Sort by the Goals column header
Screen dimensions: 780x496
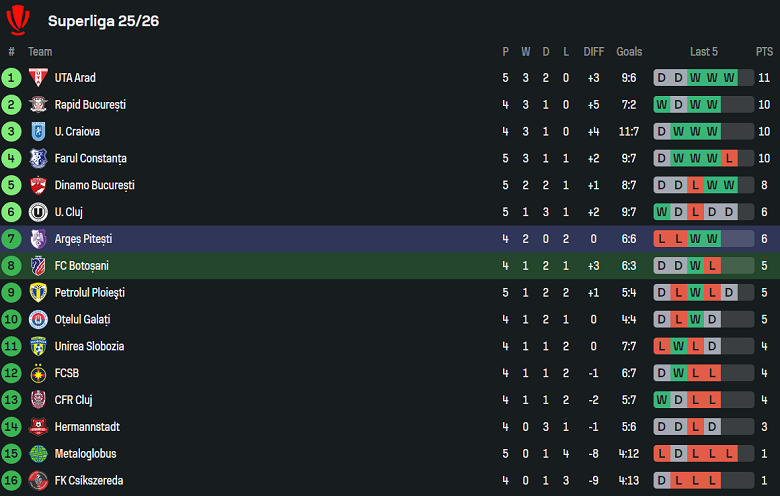tap(629, 52)
